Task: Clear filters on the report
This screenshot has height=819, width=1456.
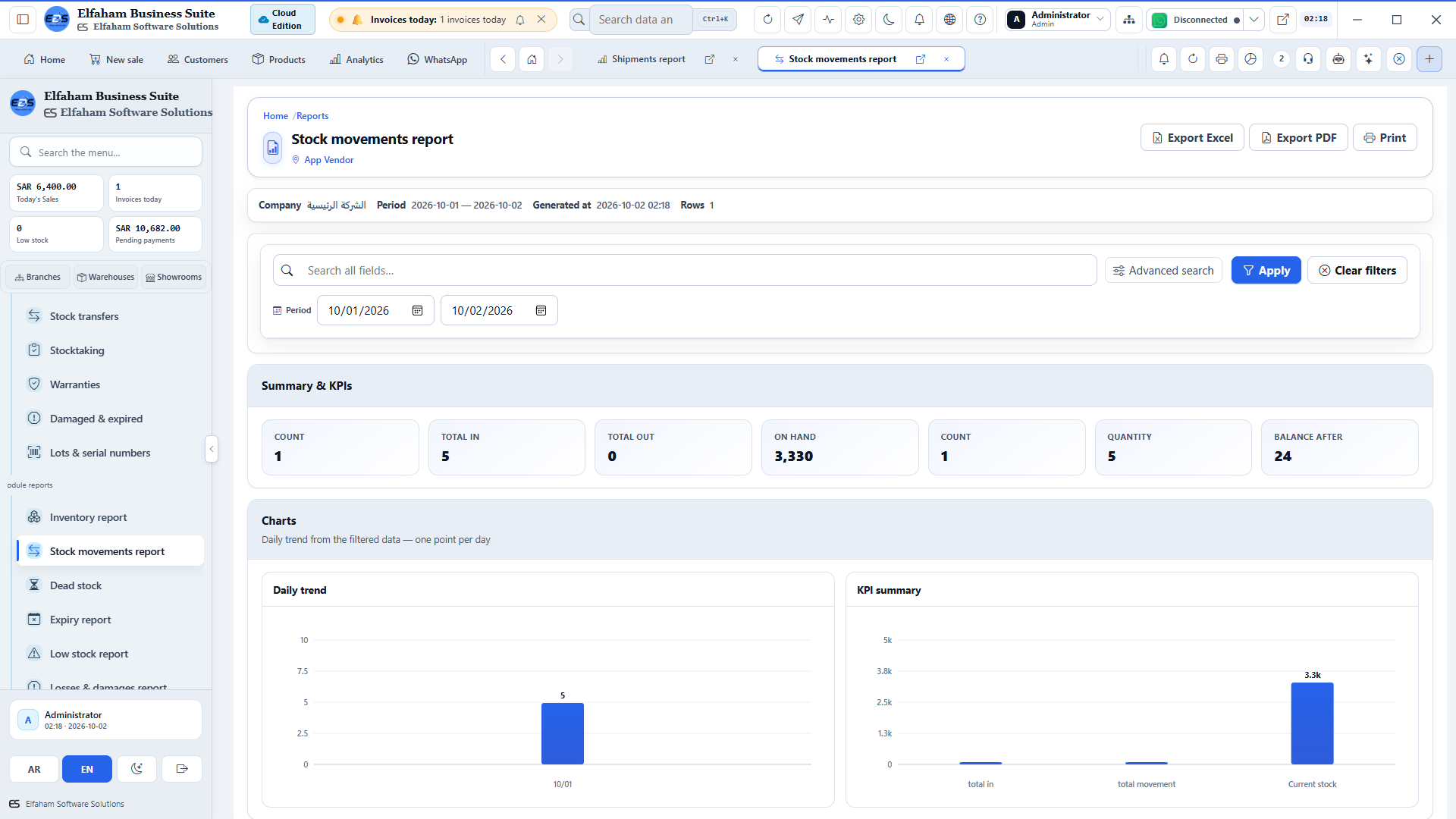Action: click(1357, 271)
